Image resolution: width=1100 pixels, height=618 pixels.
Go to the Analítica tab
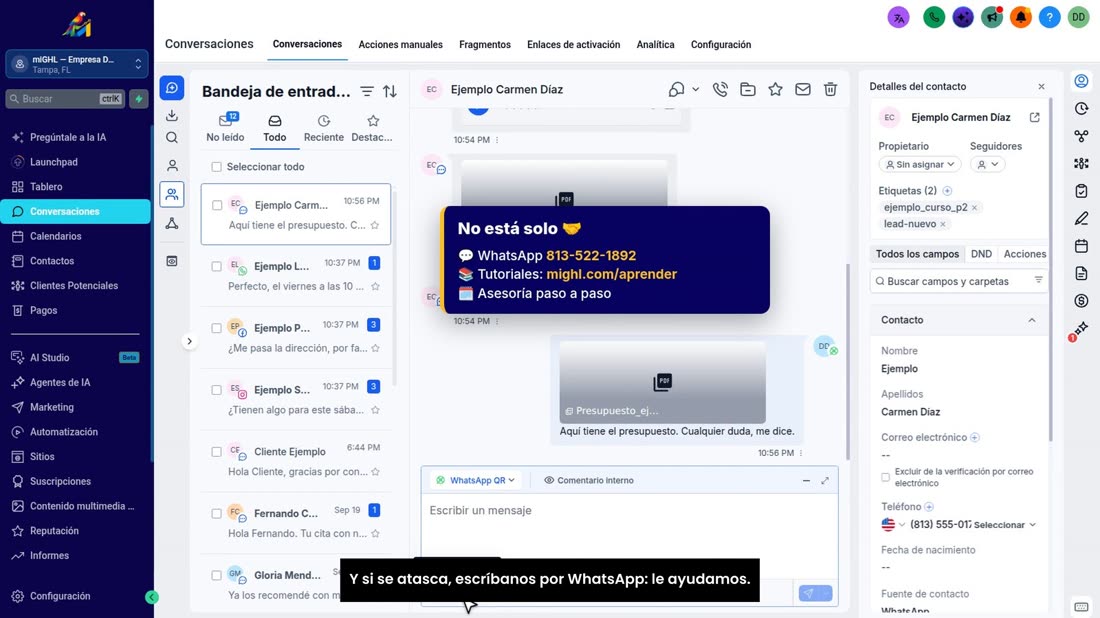[655, 45]
